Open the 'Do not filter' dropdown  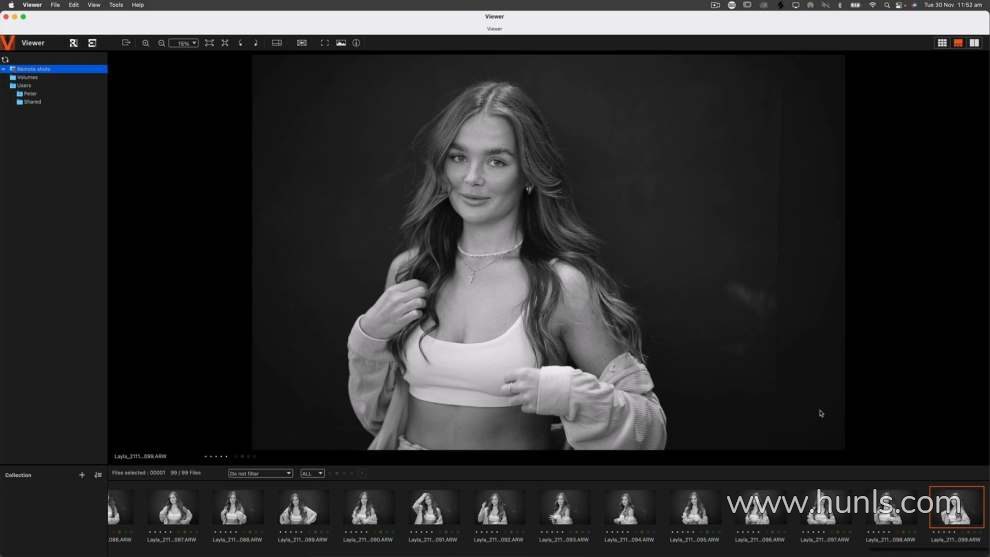click(260, 473)
